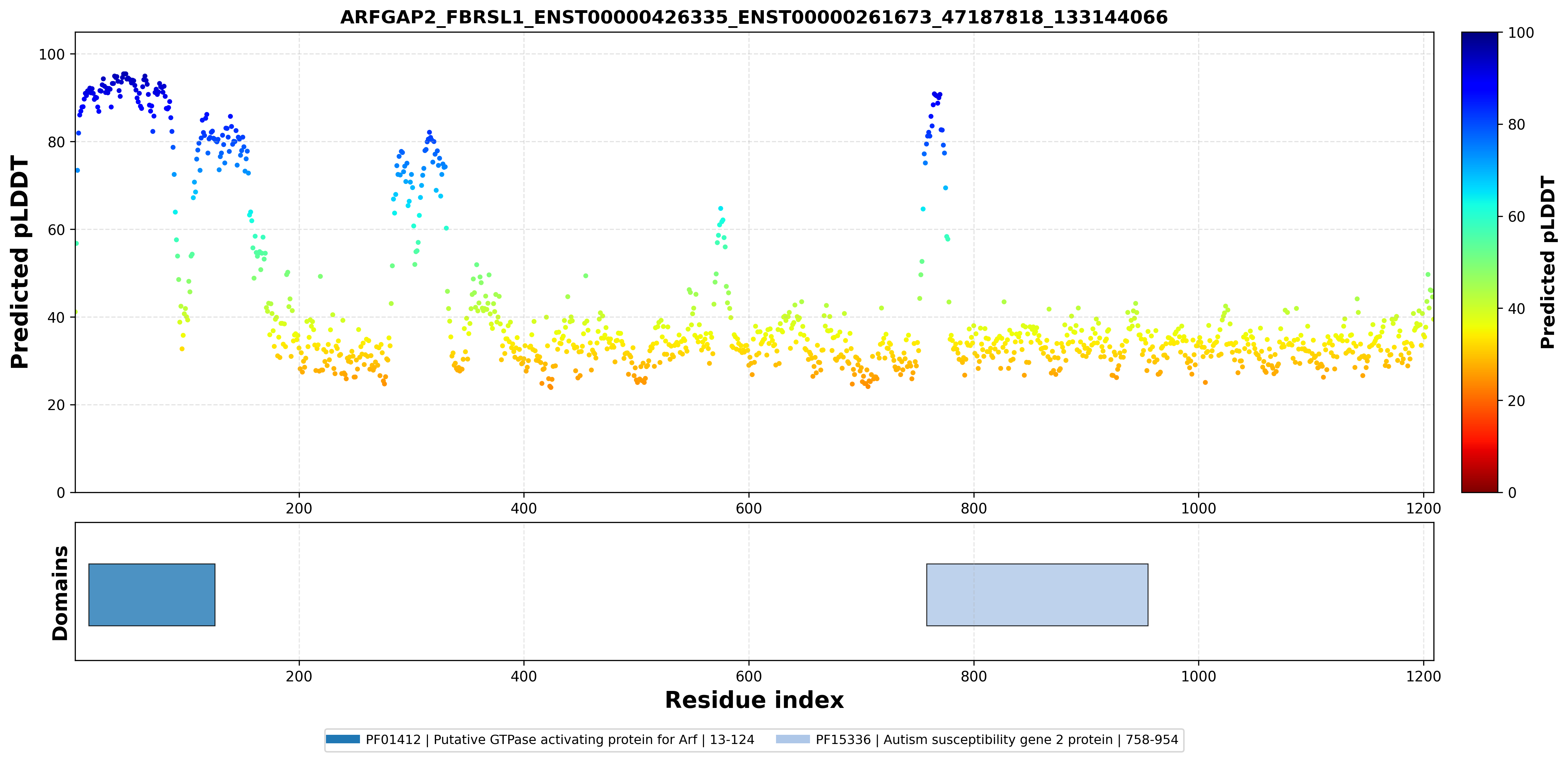Viewport: 1568px width, 762px height.
Task: Click the PF01412 legend text entry
Action: (560, 740)
